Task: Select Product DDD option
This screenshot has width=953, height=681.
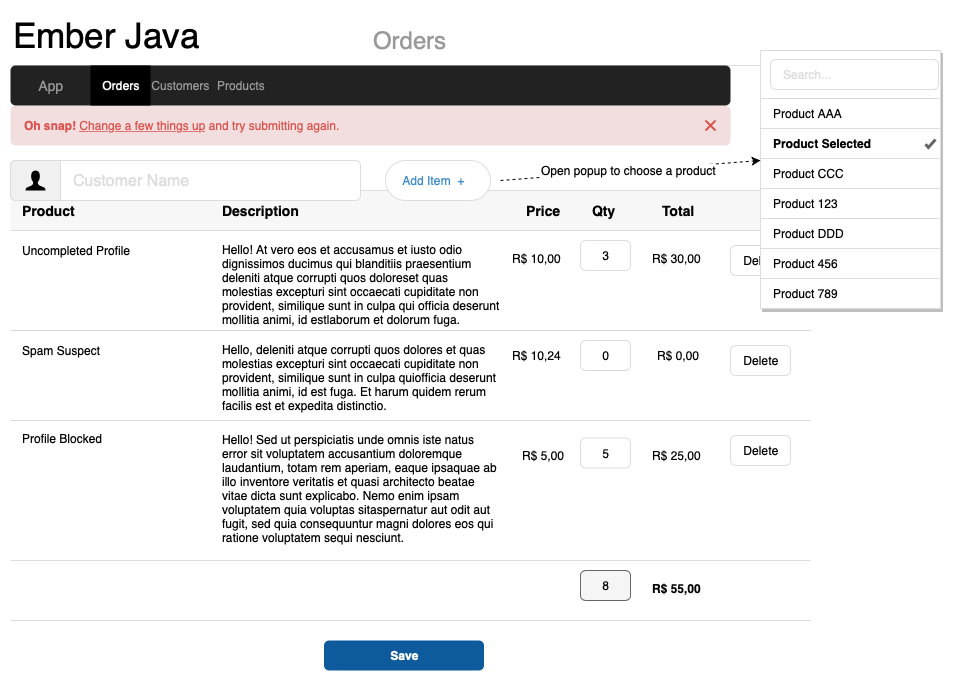Action: pos(850,233)
